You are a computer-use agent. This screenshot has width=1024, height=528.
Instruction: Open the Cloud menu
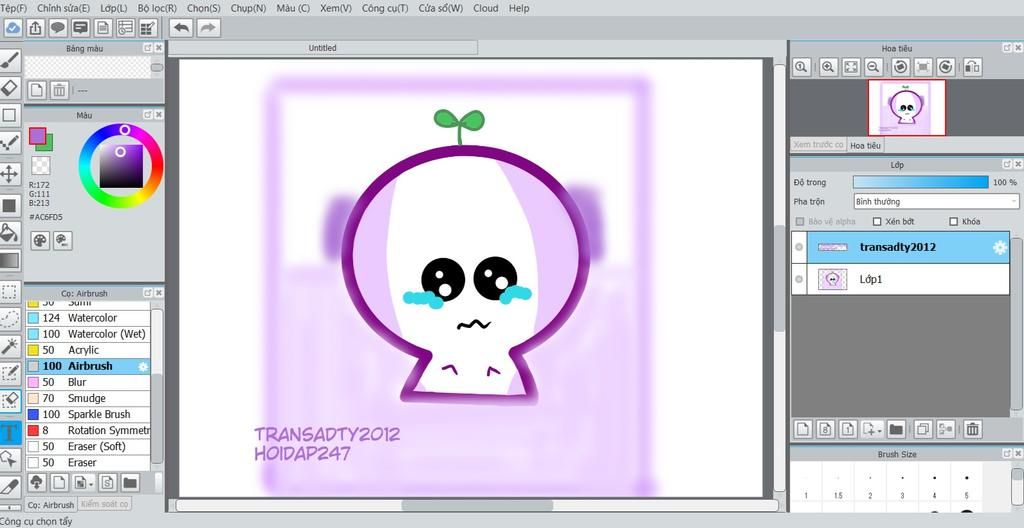[x=486, y=8]
